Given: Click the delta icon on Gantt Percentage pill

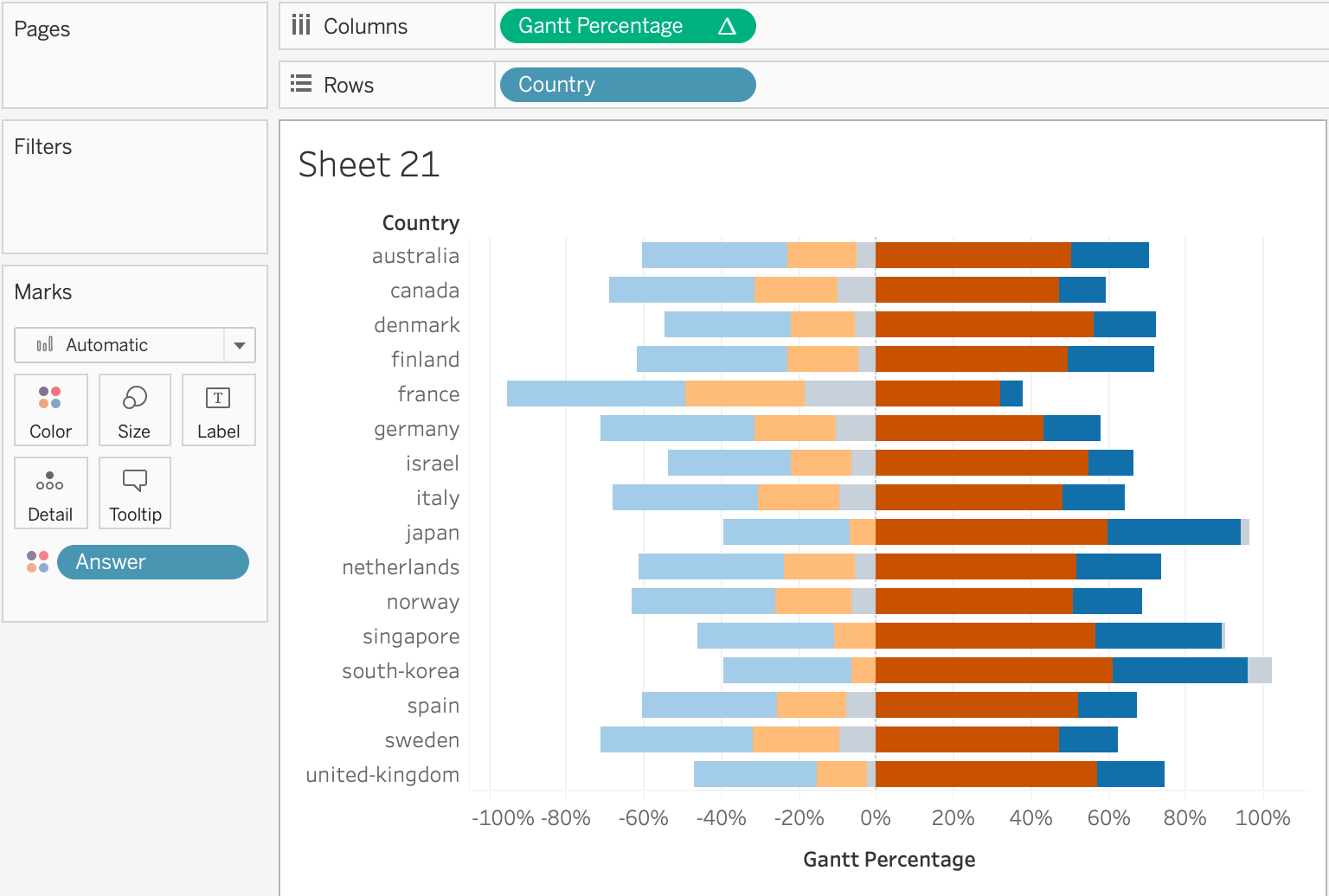Looking at the screenshot, I should click(727, 27).
